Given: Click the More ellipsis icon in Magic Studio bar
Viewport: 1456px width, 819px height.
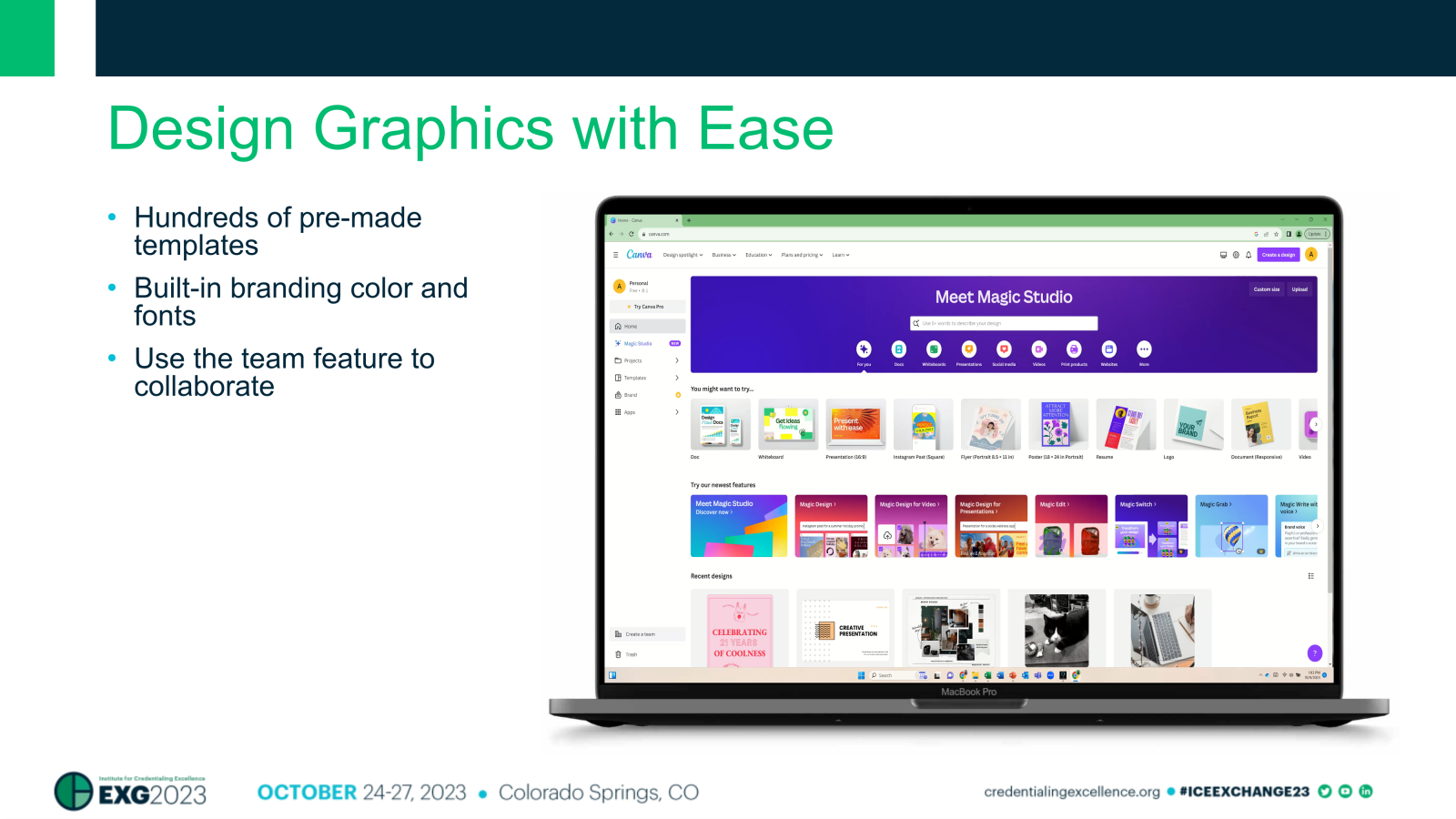Looking at the screenshot, I should click(1144, 349).
